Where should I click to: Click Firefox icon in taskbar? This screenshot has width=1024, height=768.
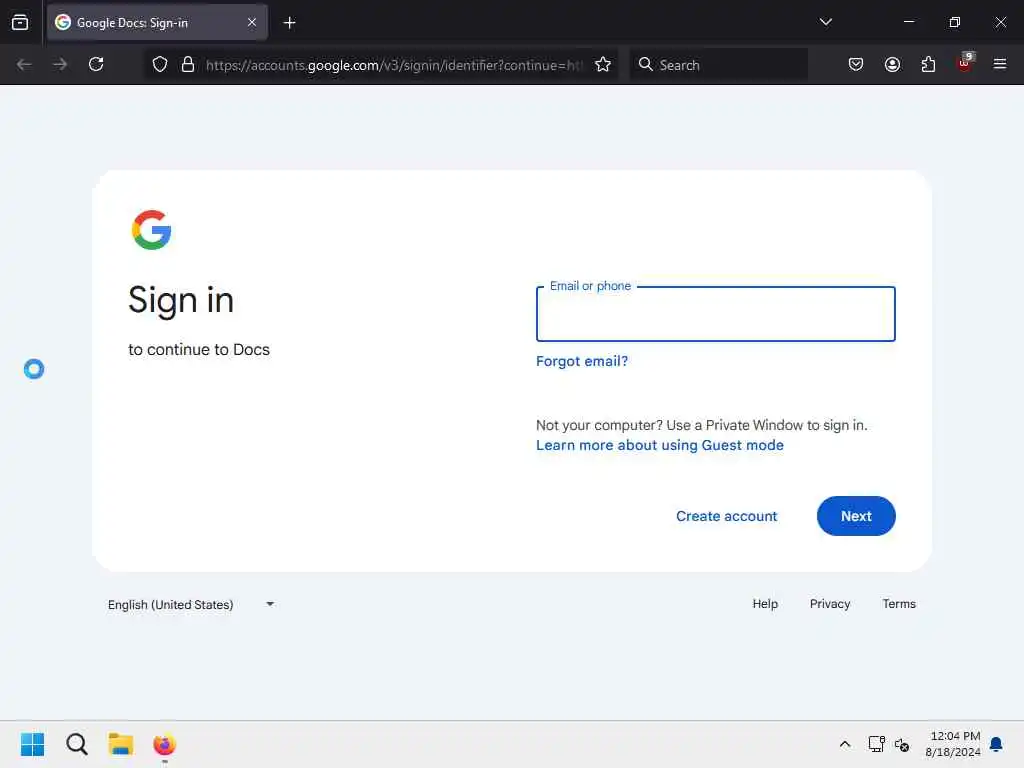coord(165,744)
